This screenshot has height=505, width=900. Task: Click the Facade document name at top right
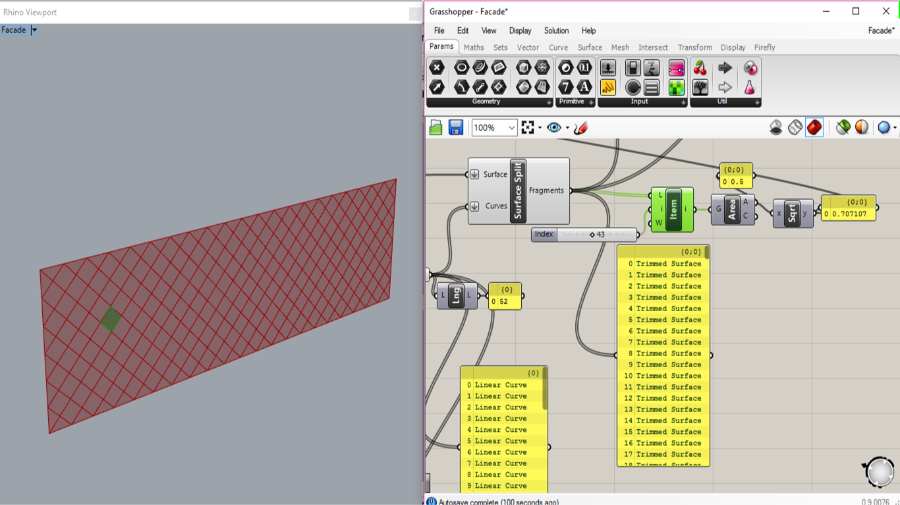pyautogui.click(x=881, y=30)
